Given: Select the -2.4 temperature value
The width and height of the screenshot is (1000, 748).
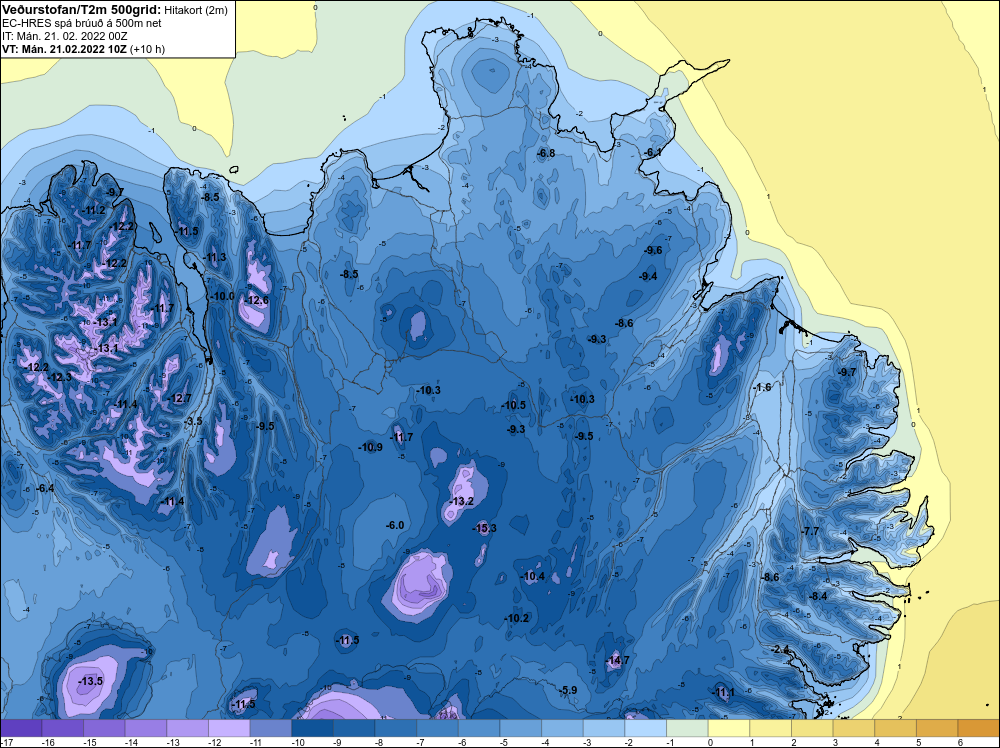Looking at the screenshot, I should (x=781, y=649).
